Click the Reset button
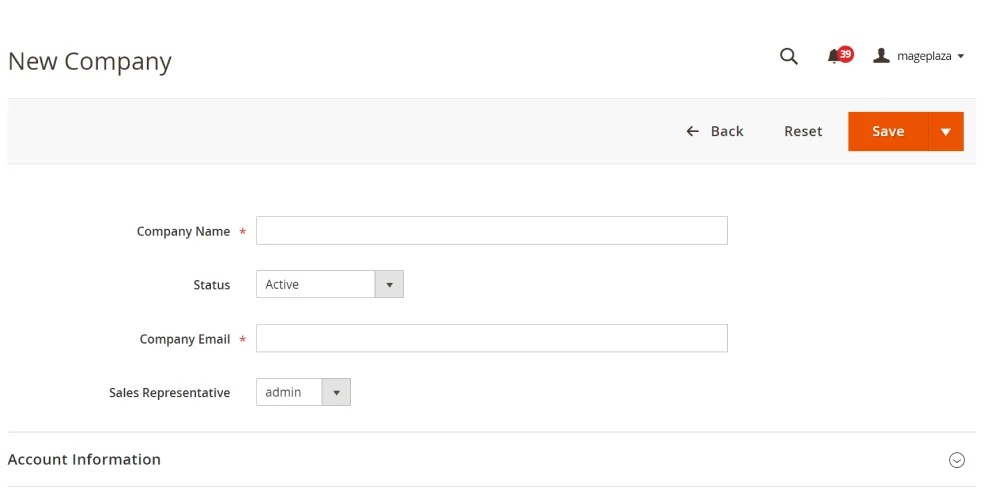 (x=803, y=131)
